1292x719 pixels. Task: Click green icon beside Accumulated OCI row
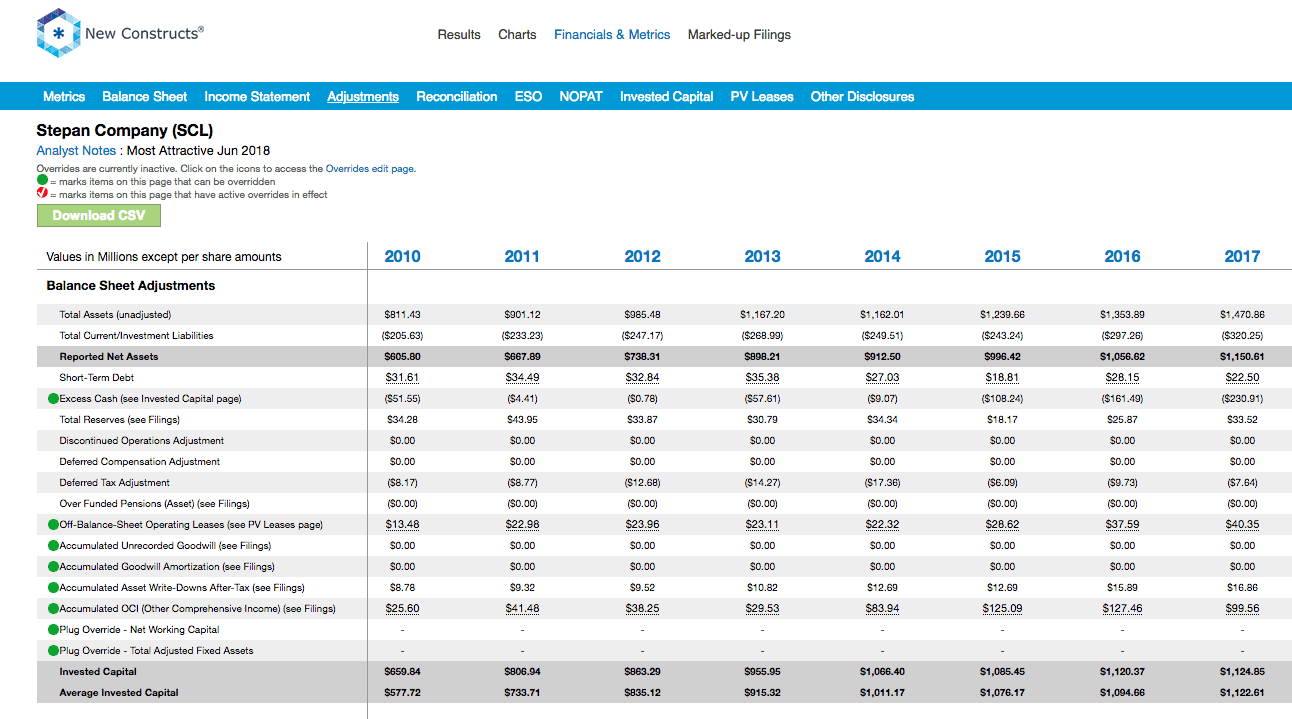pos(53,609)
